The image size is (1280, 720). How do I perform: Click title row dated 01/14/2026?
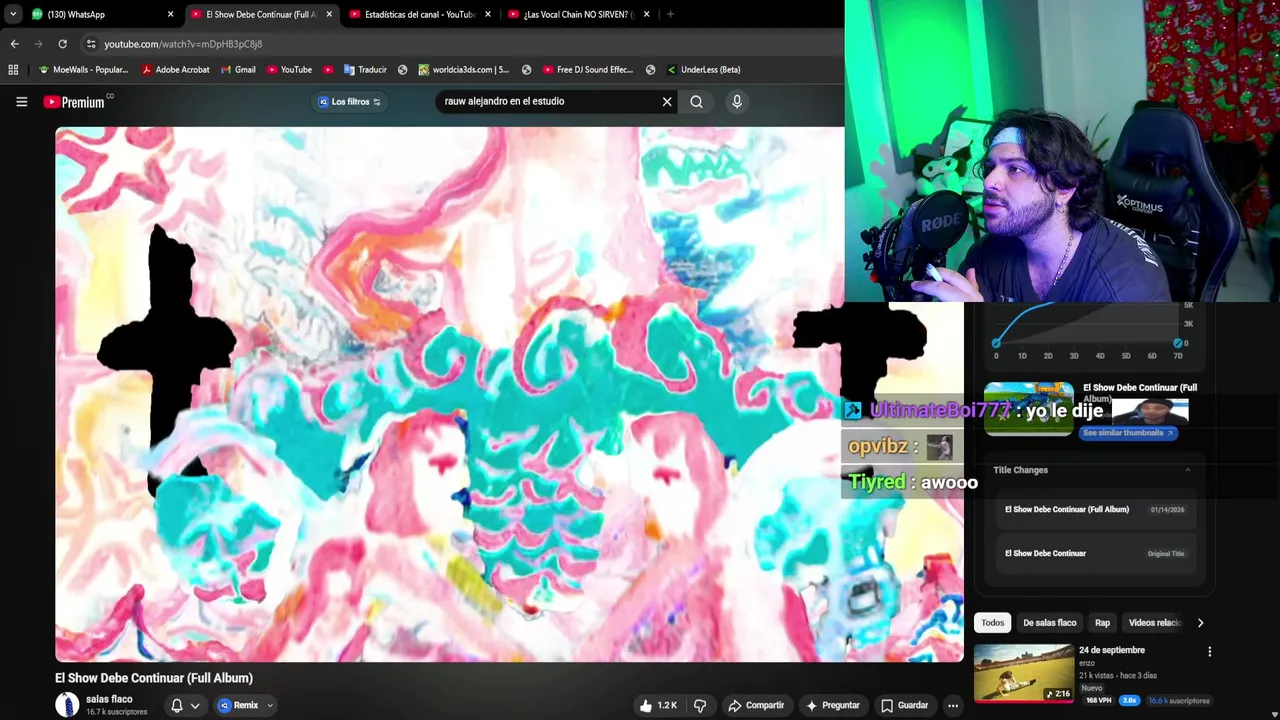coord(1094,509)
